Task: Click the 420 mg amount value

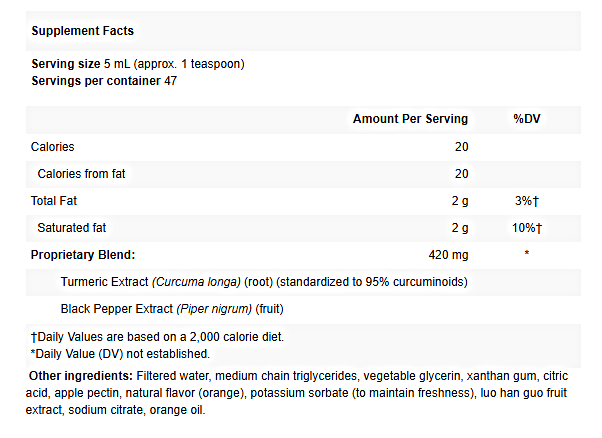Action: point(447,254)
